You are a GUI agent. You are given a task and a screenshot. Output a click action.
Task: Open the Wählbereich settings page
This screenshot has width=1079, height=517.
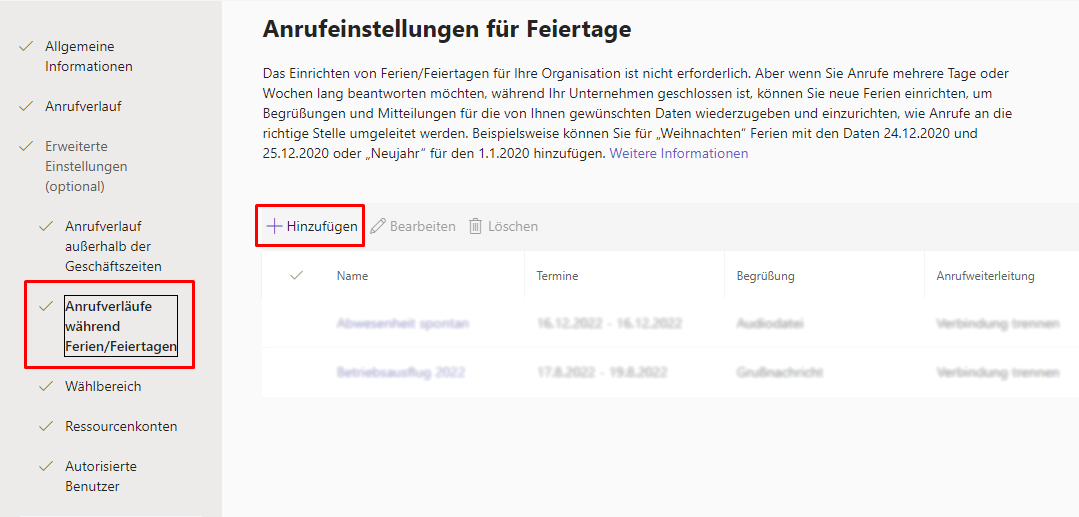tap(103, 386)
